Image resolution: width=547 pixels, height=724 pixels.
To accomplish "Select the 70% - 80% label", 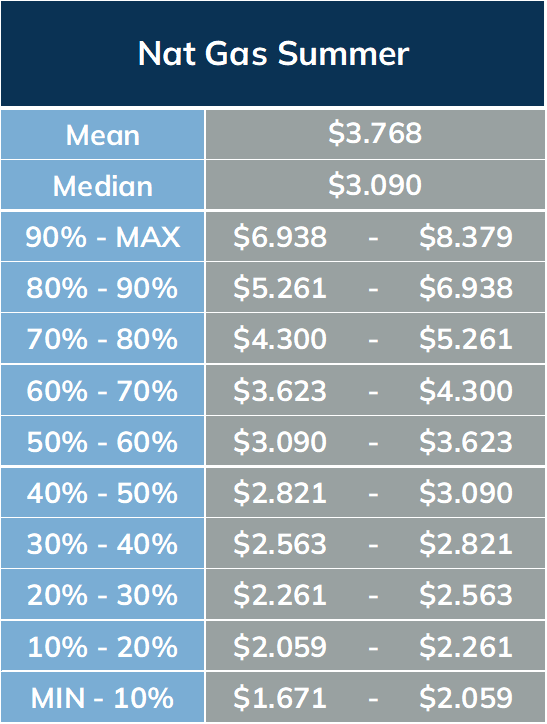I will point(102,339).
